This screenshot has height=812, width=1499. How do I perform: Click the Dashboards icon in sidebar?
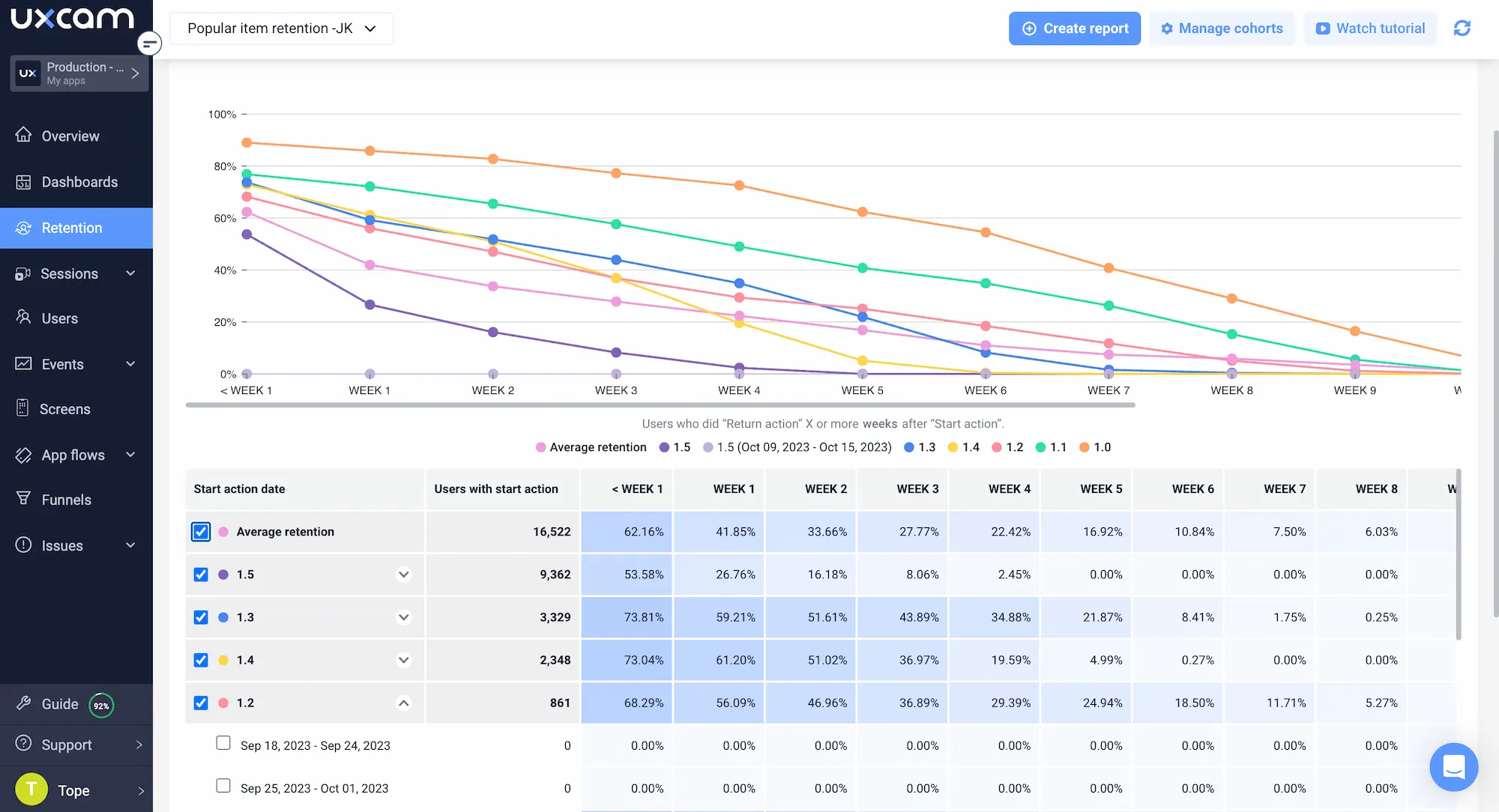[x=24, y=182]
